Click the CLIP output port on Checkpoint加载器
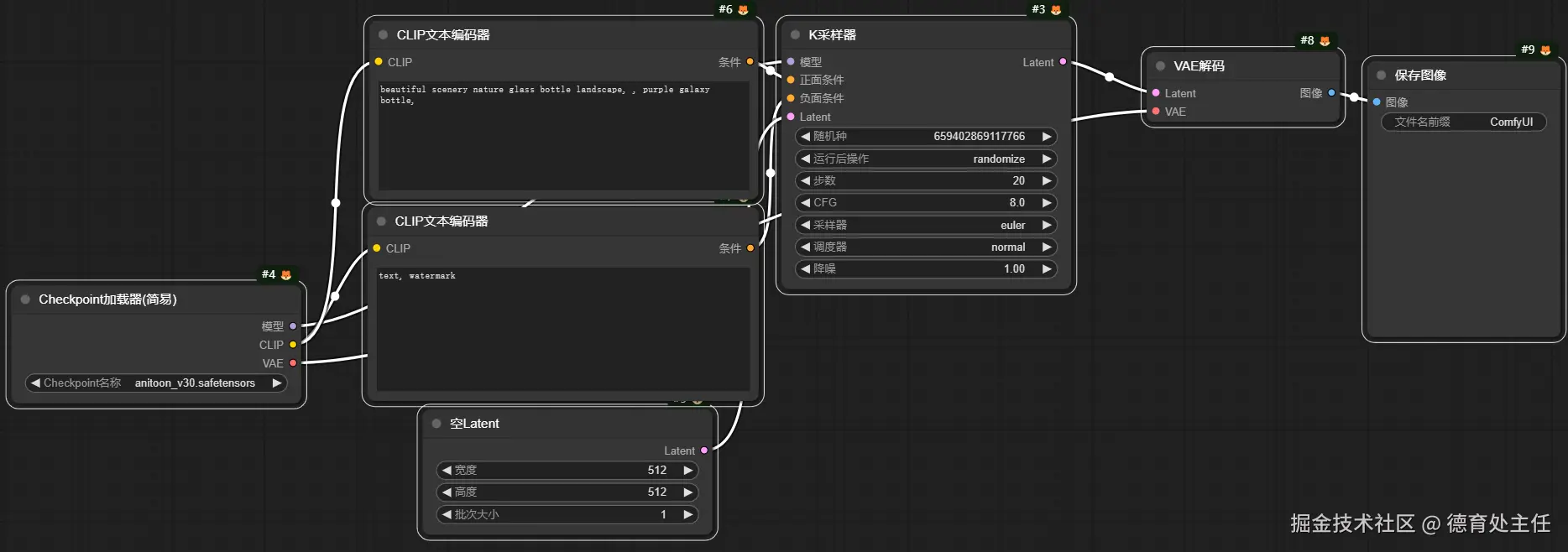The width and height of the screenshot is (1568, 552). (x=293, y=345)
